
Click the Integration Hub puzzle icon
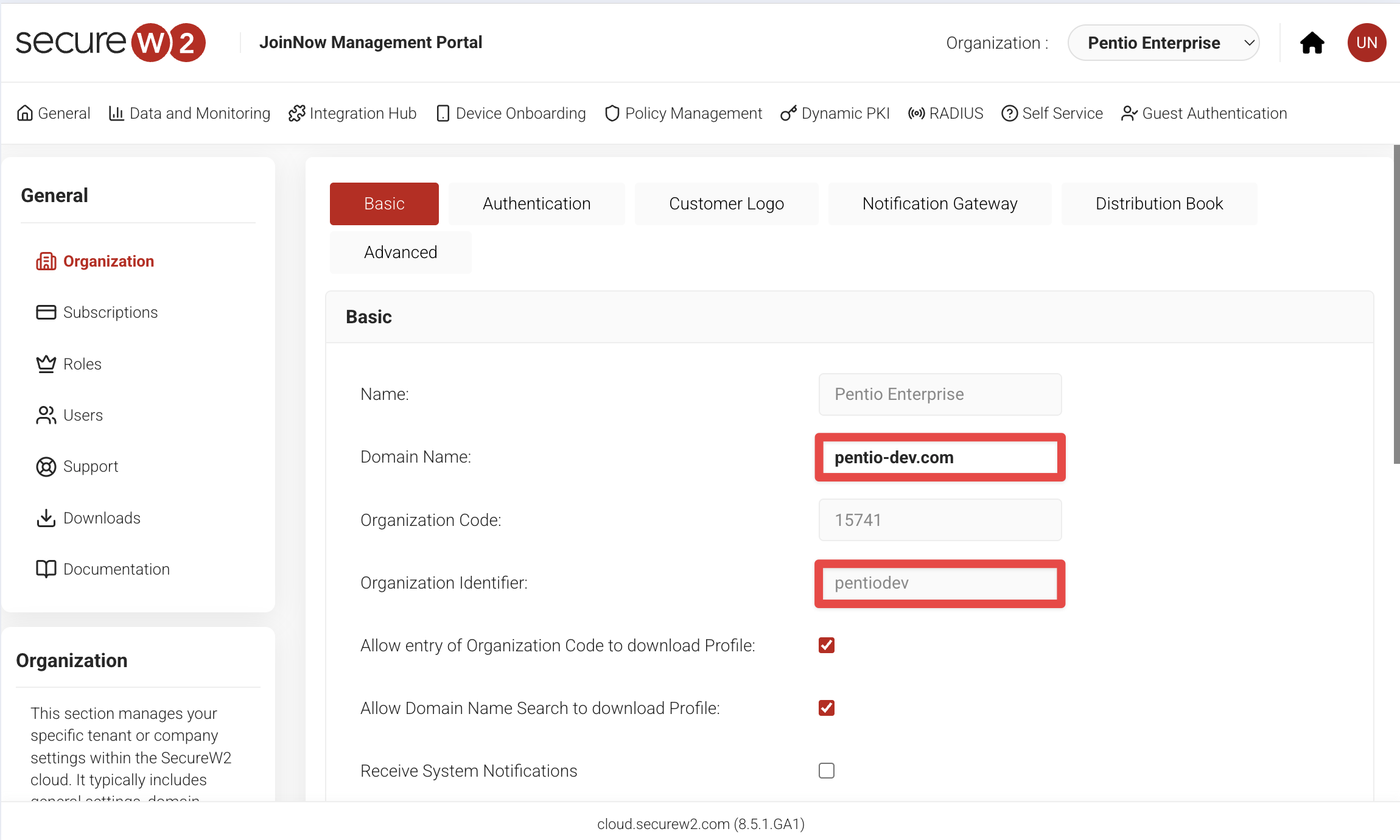coord(296,113)
